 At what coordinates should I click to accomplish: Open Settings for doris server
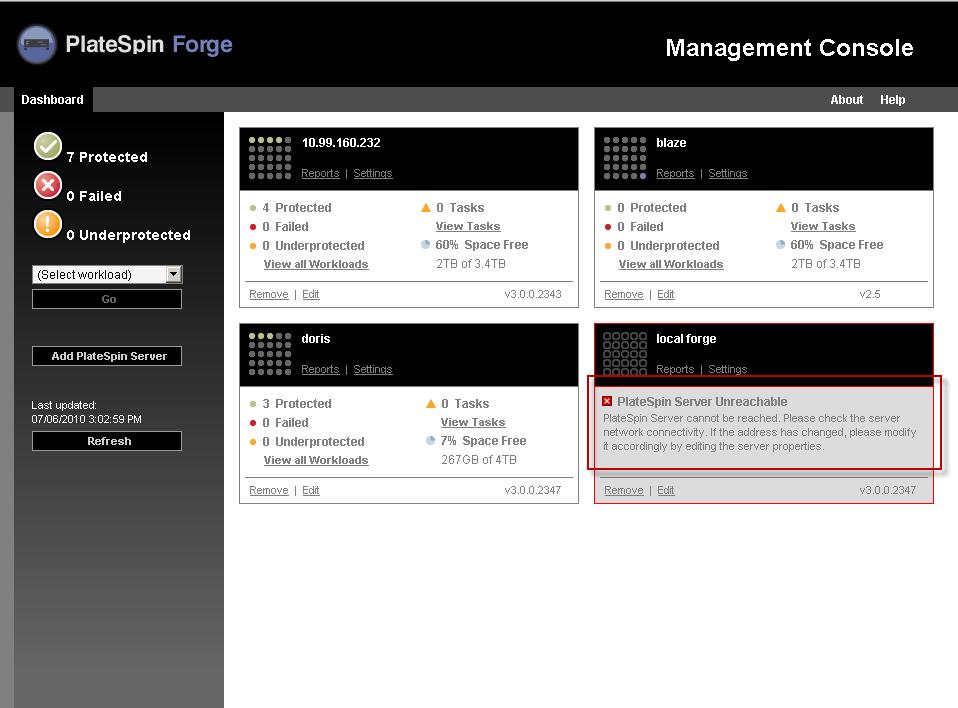(x=373, y=370)
